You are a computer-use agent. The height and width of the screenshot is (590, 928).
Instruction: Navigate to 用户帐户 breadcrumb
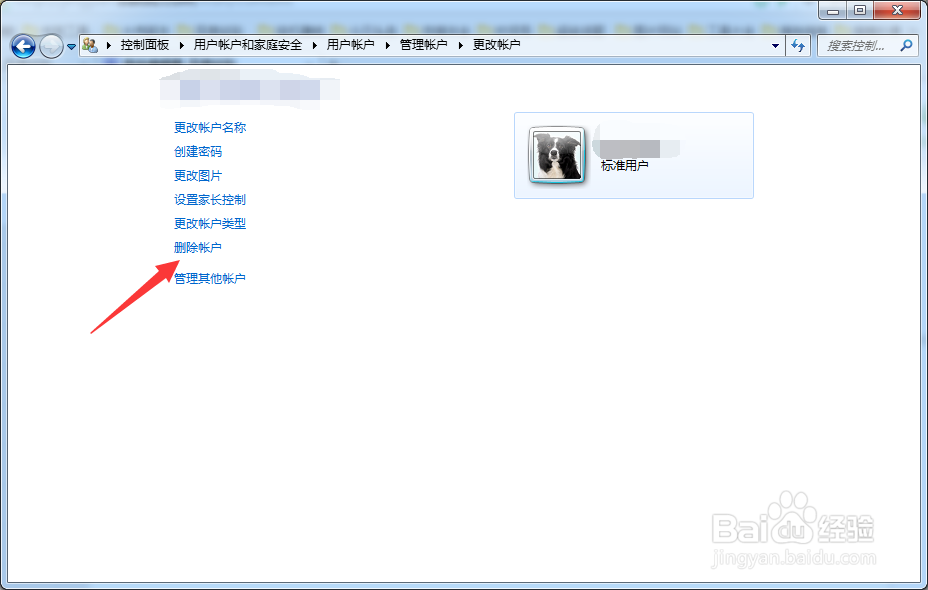click(x=350, y=45)
